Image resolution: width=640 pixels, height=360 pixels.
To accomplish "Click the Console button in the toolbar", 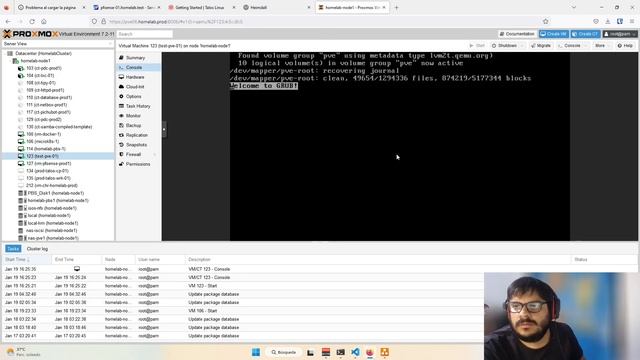I will [x=569, y=46].
